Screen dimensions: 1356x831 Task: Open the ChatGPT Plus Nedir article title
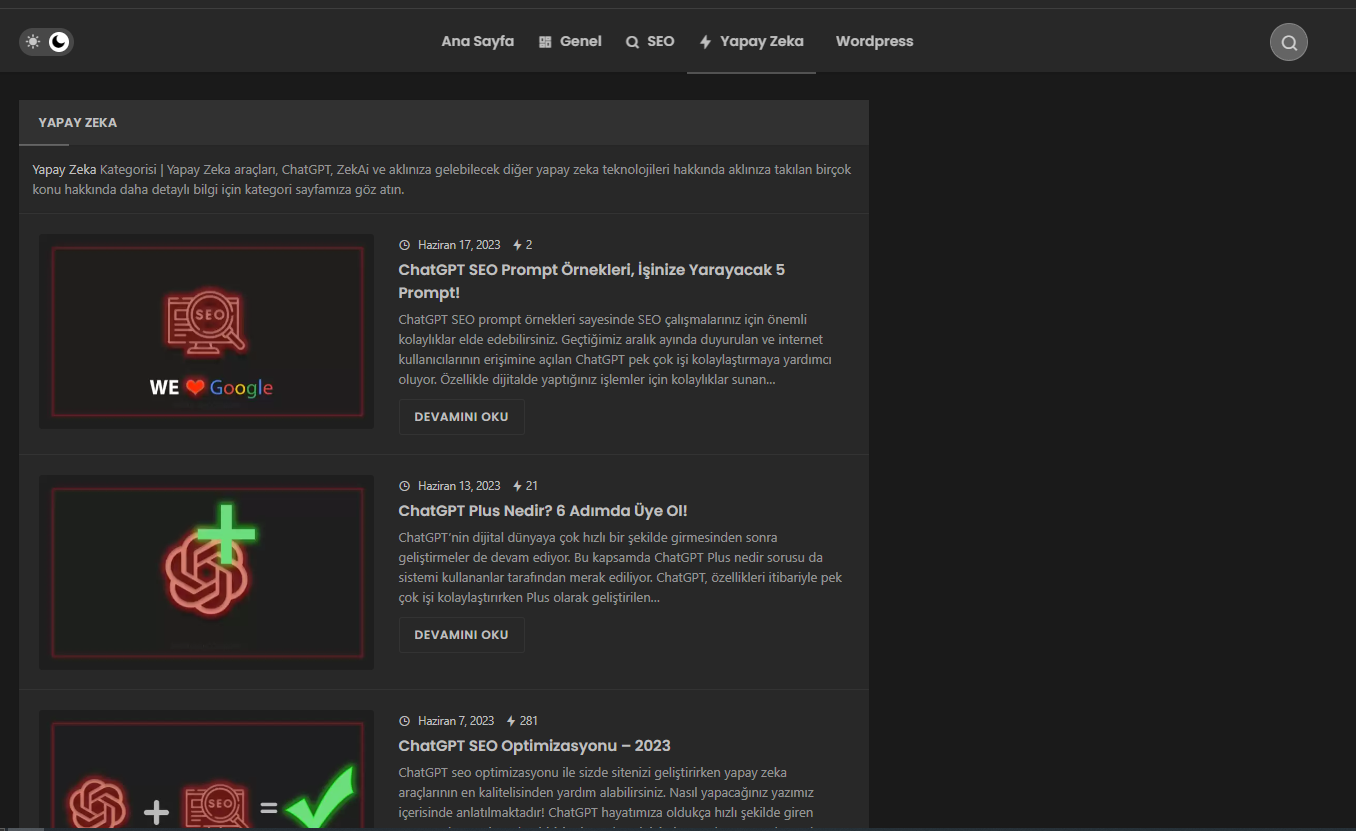pyautogui.click(x=543, y=511)
